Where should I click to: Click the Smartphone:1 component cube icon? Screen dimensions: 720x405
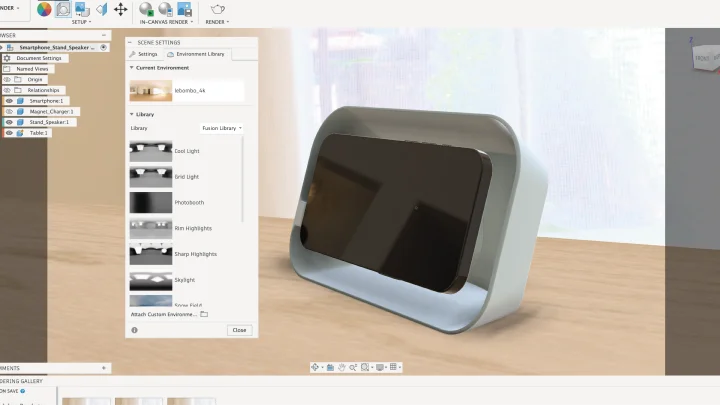tap(20, 101)
